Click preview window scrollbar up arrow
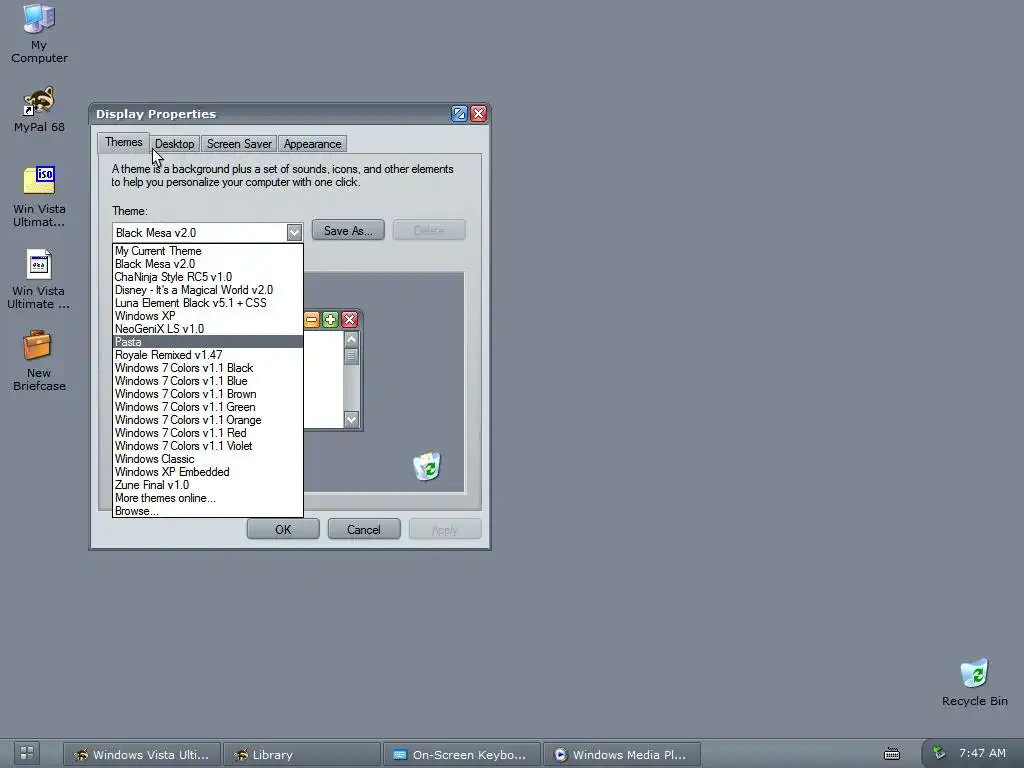 [x=351, y=340]
